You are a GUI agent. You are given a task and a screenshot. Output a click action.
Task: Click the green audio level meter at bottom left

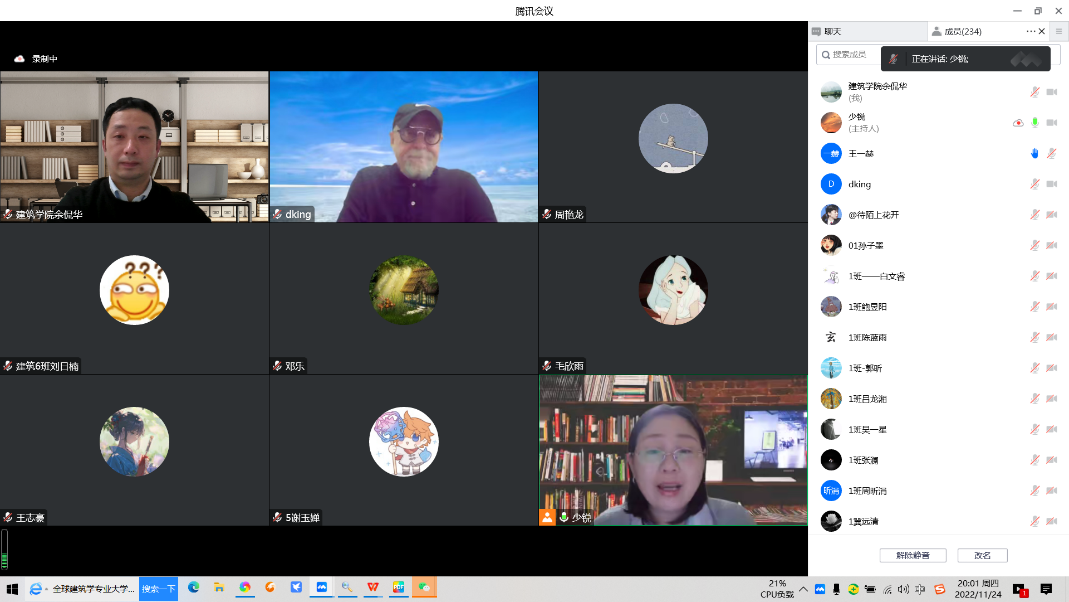[x=4, y=549]
